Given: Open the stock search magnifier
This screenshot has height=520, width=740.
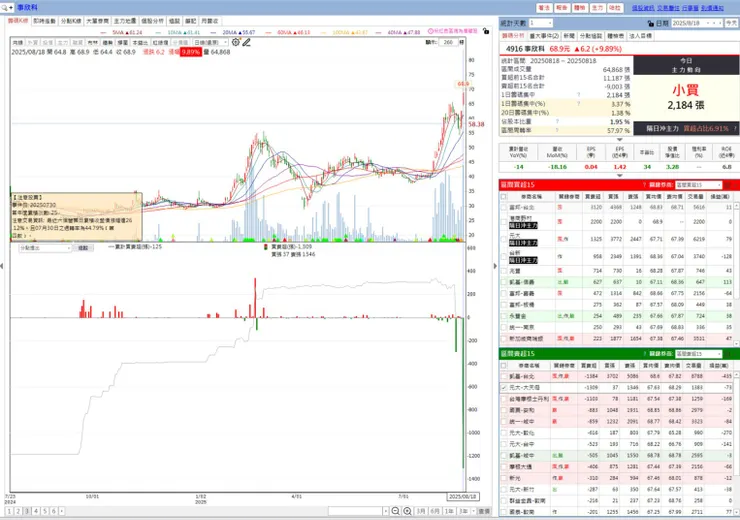Looking at the screenshot, I should tap(4, 8).
